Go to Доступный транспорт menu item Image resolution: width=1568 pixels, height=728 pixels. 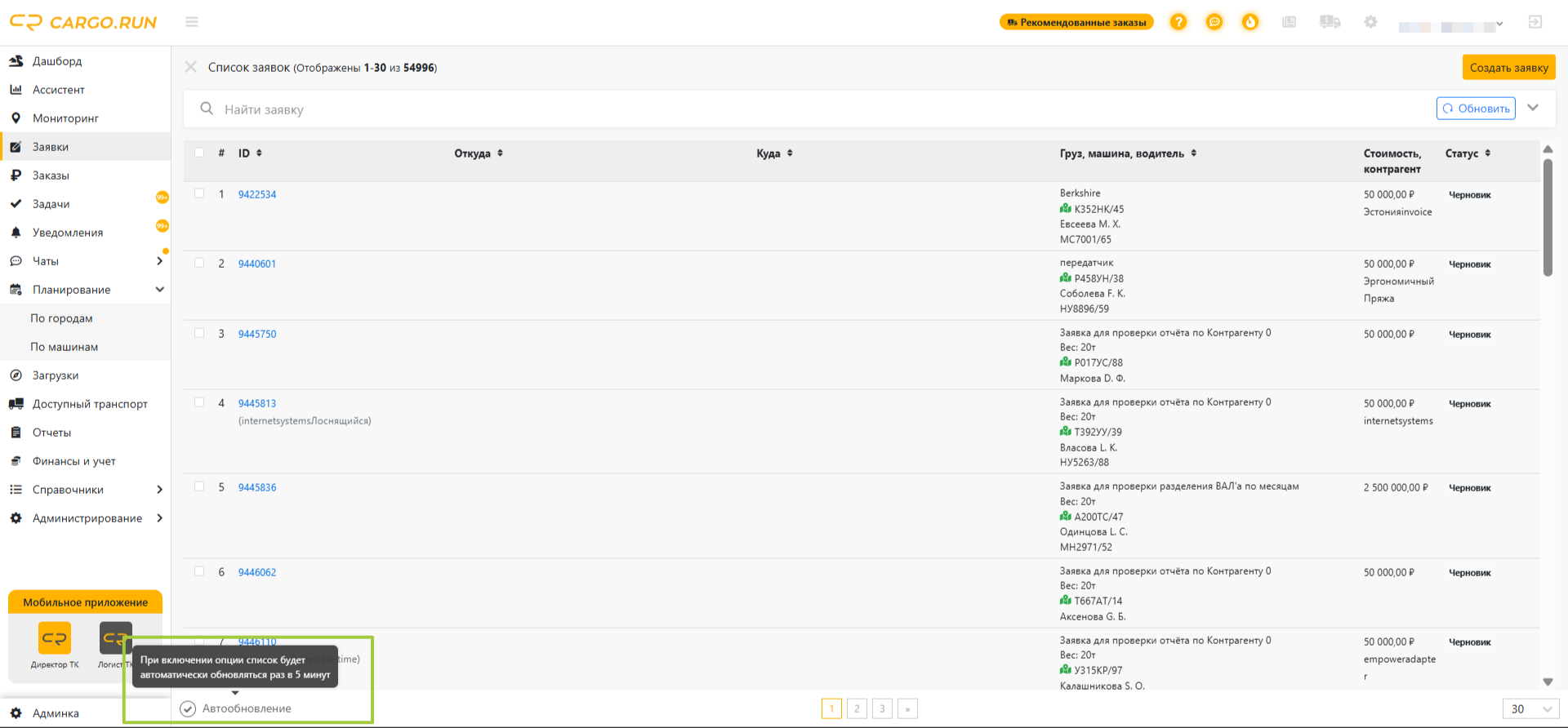tap(90, 404)
